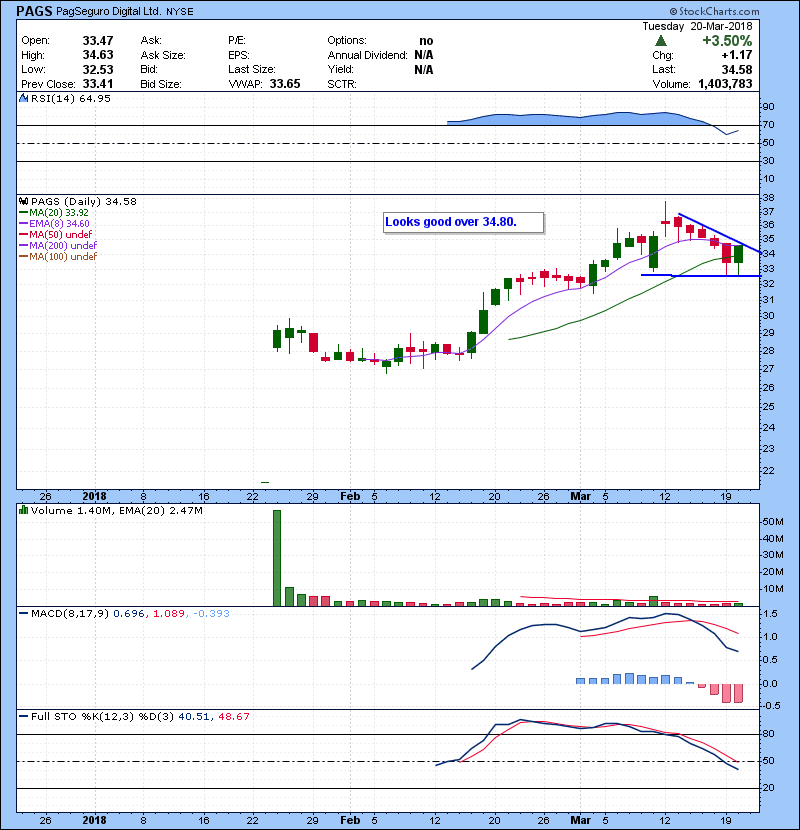Click the Feb label on price chart axis

(350, 497)
